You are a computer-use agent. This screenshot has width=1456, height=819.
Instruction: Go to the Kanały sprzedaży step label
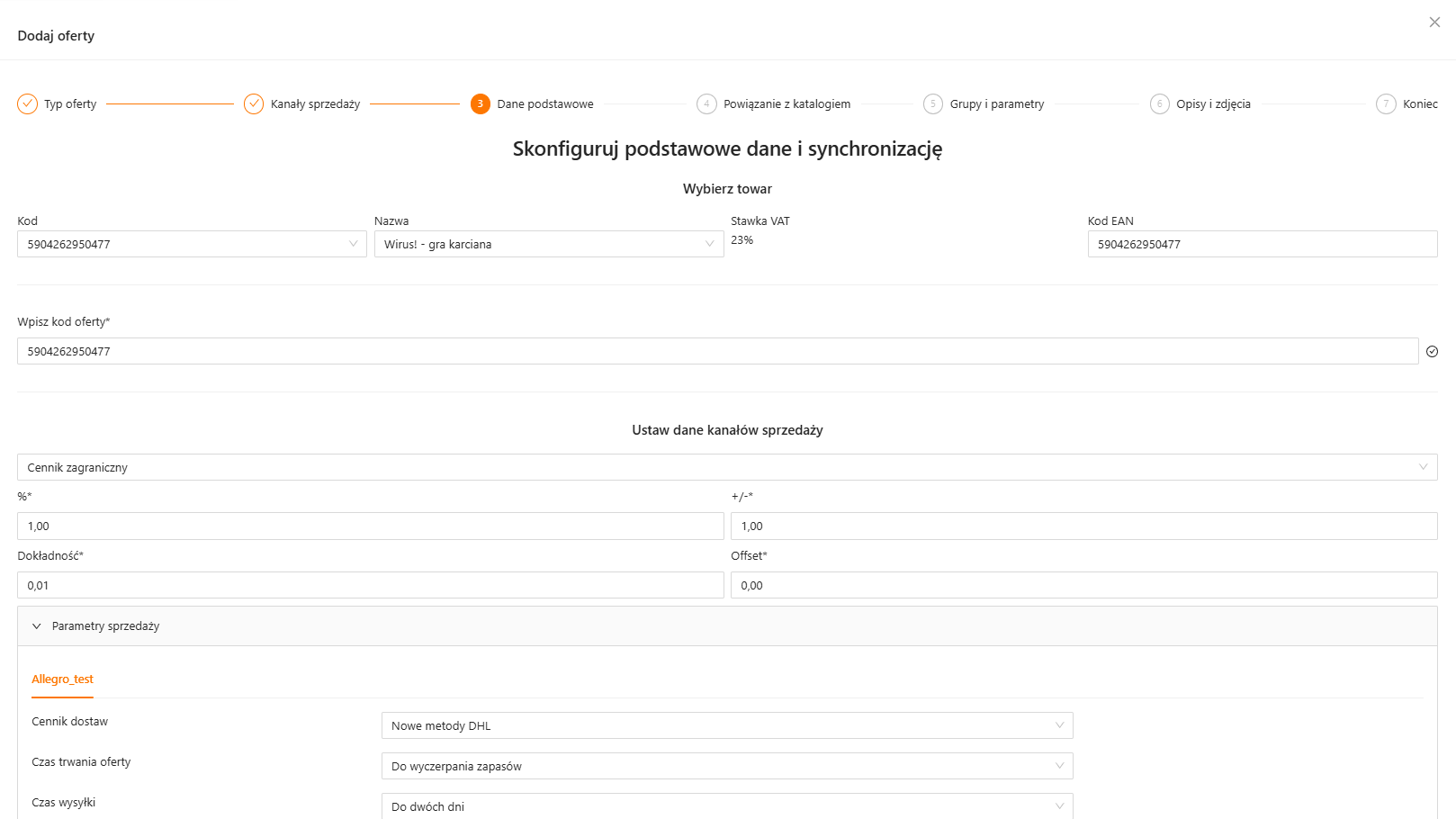[316, 104]
